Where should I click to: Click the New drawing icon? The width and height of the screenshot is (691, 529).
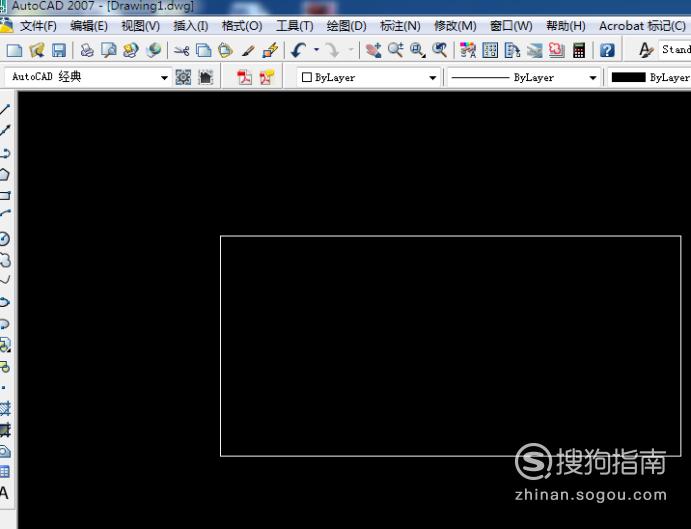(14, 50)
